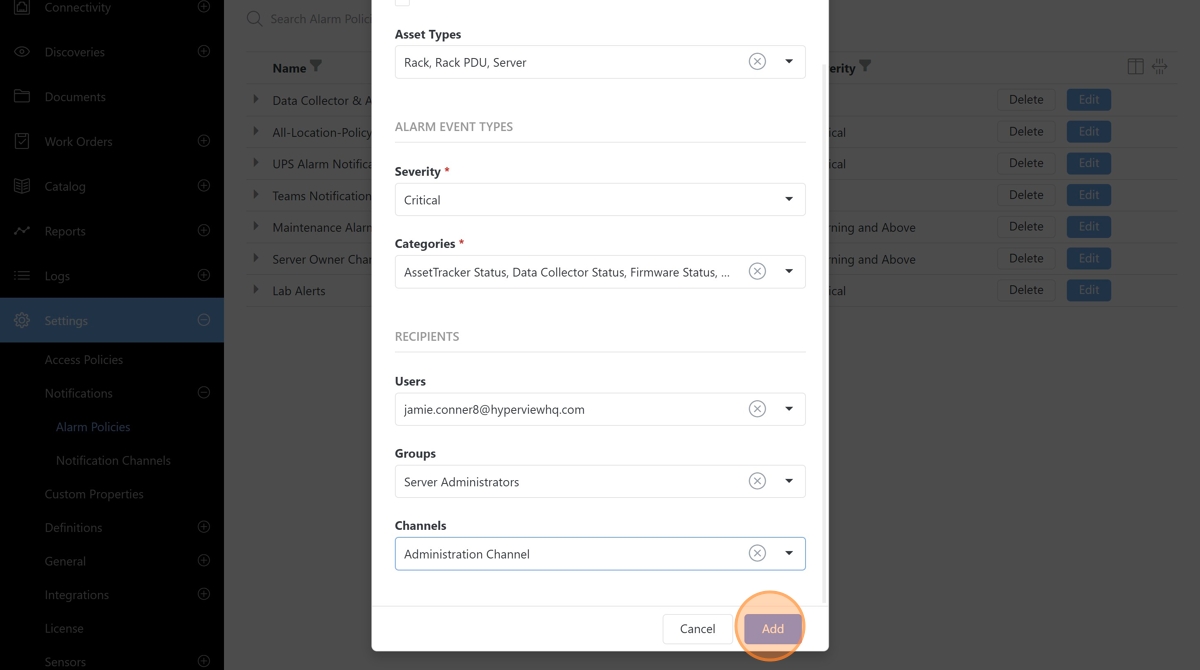
Task: Remove the selected user with clear icon
Action: coord(757,409)
